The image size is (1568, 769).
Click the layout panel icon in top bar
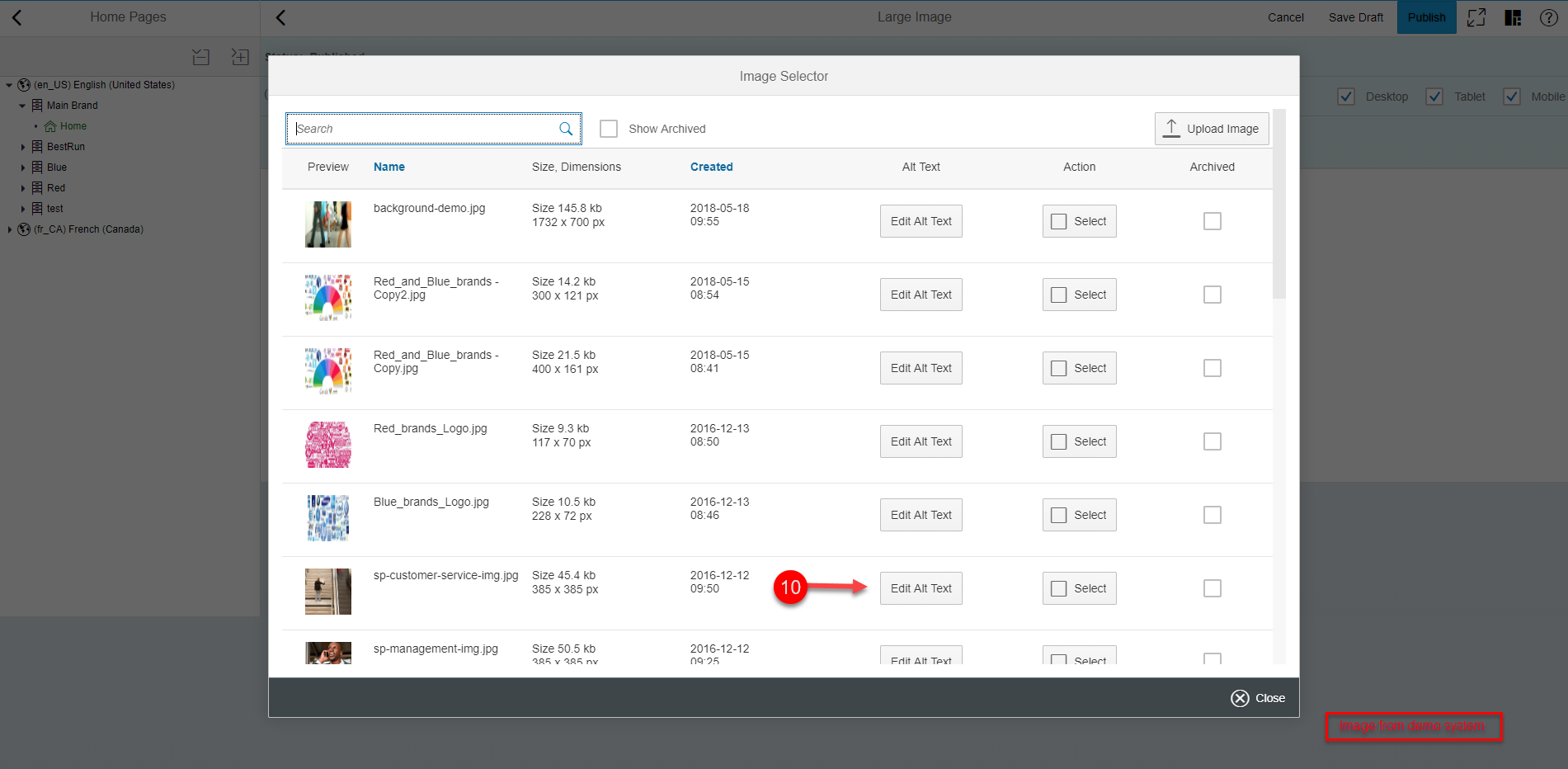tap(1513, 17)
